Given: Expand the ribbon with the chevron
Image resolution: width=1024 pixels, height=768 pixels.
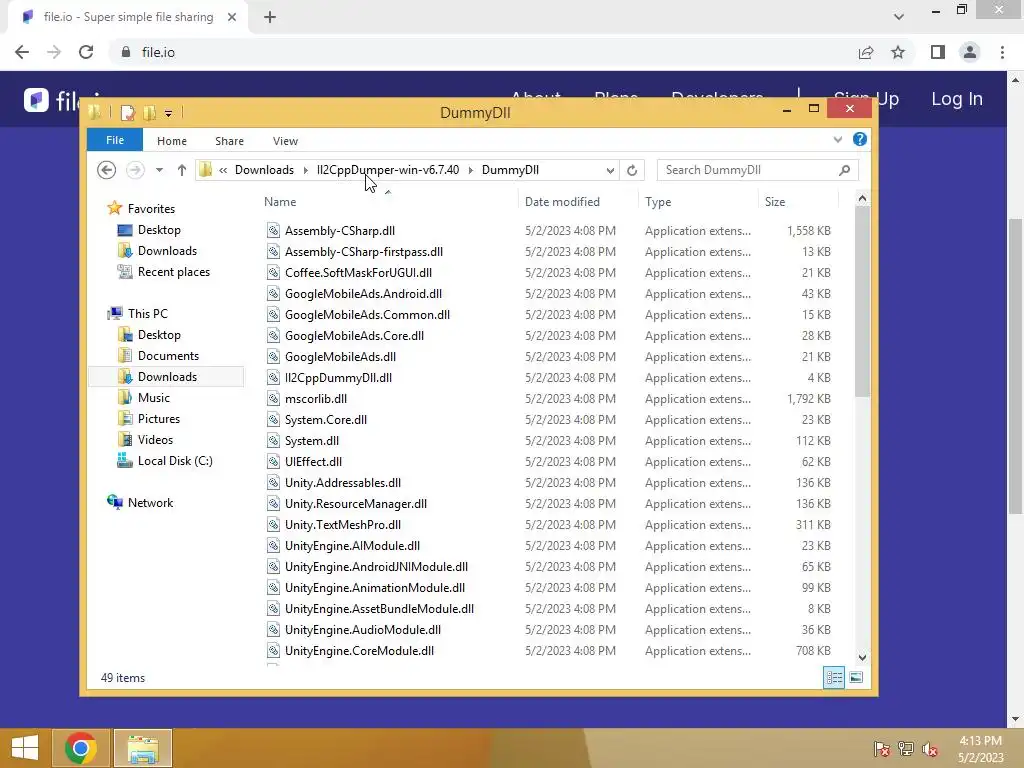Looking at the screenshot, I should (838, 139).
